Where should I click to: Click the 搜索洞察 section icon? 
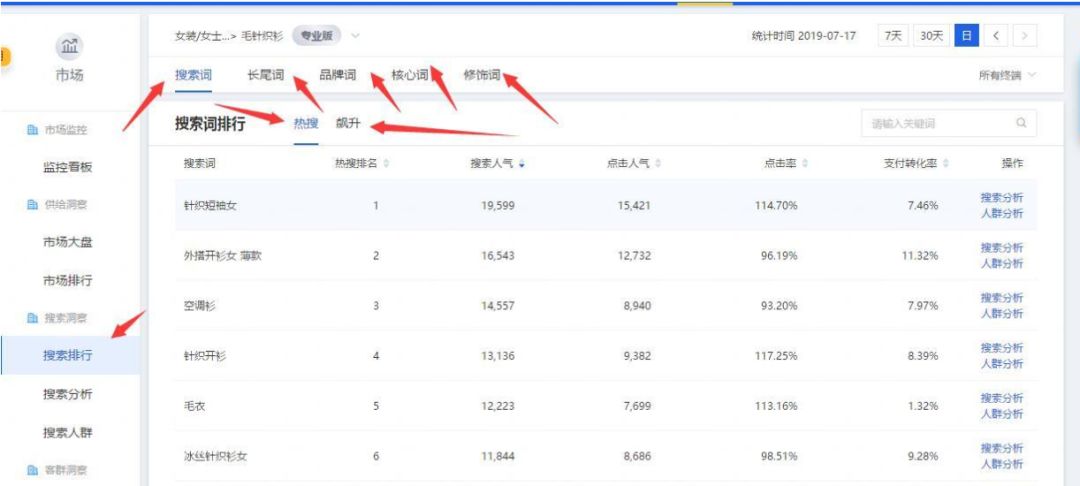(x=32, y=318)
